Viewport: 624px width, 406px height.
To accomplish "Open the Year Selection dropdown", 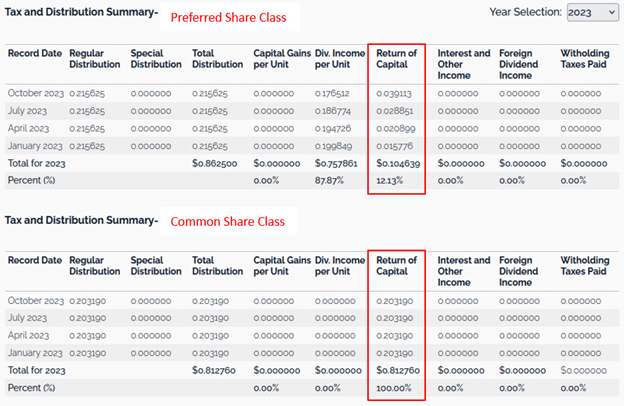I will coord(592,12).
